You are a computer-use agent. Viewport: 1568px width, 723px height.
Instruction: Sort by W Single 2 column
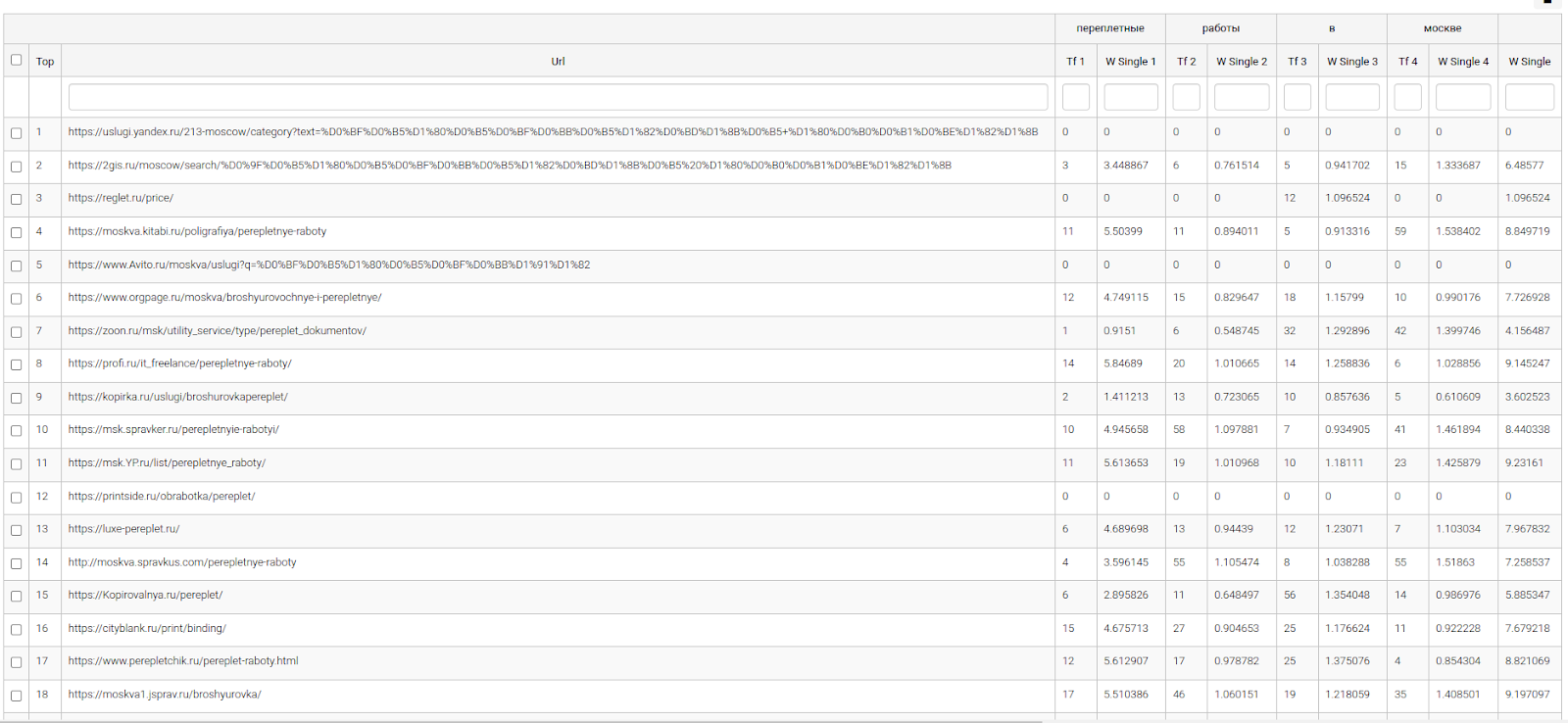pyautogui.click(x=1241, y=62)
